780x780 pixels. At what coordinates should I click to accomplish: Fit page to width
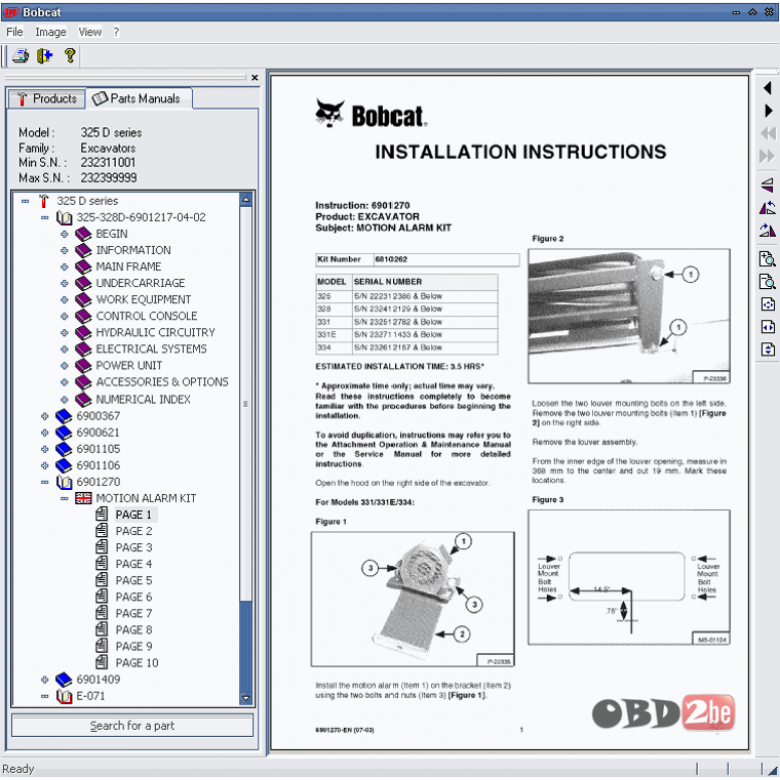pos(768,327)
